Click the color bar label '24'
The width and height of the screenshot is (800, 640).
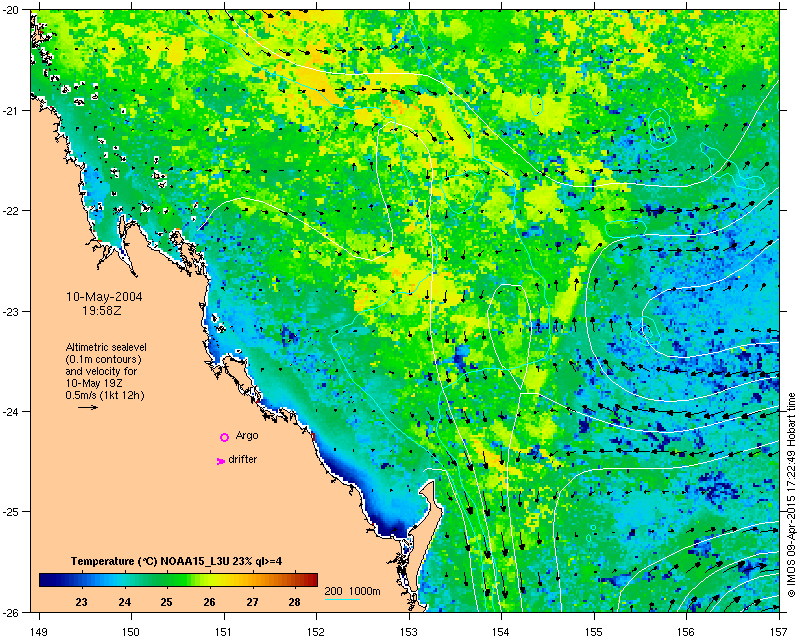tap(124, 602)
